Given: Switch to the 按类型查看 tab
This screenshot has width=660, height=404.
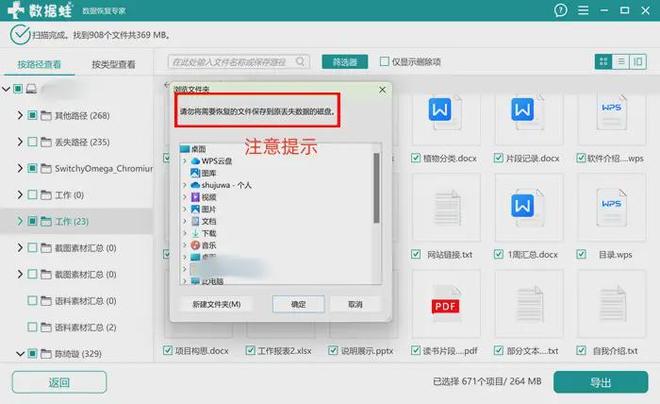Looking at the screenshot, I should (x=113, y=64).
